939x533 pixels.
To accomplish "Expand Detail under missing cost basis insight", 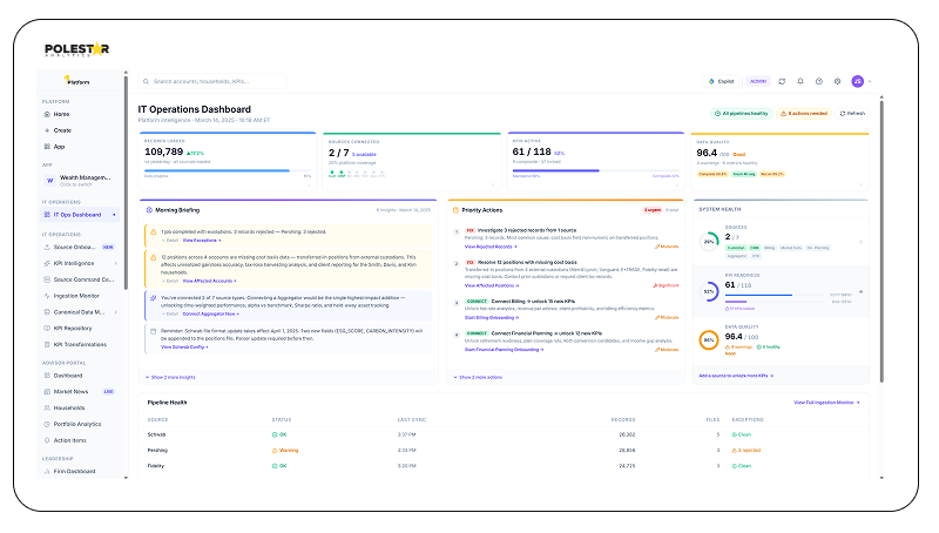I will point(170,281).
